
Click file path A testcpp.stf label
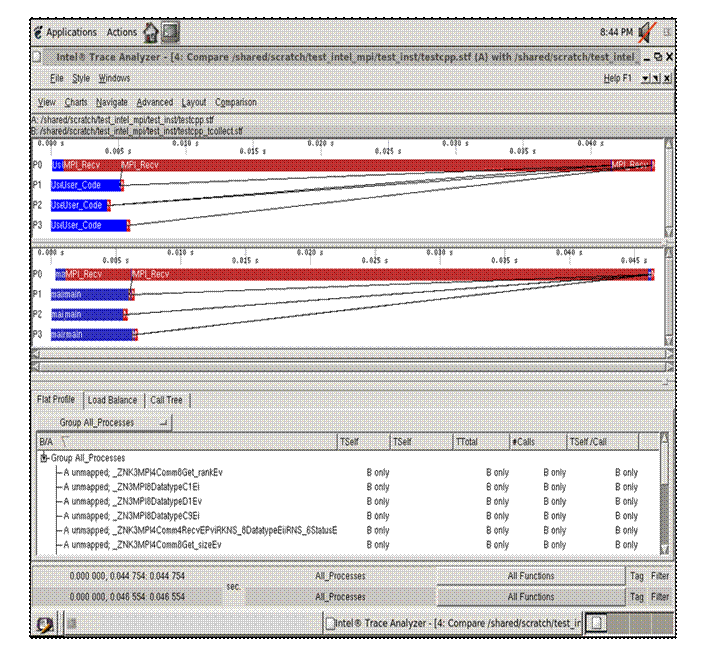(x=122, y=120)
